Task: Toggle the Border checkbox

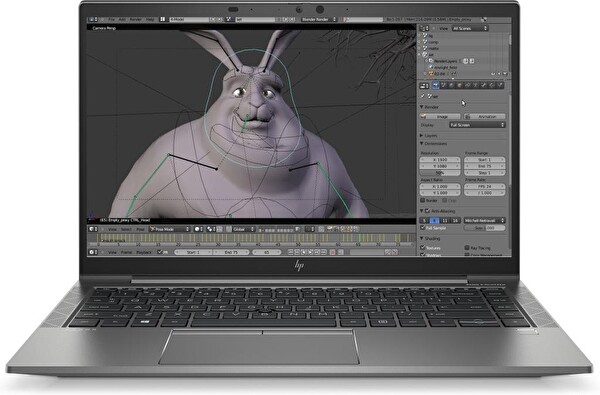Action: pos(423,200)
